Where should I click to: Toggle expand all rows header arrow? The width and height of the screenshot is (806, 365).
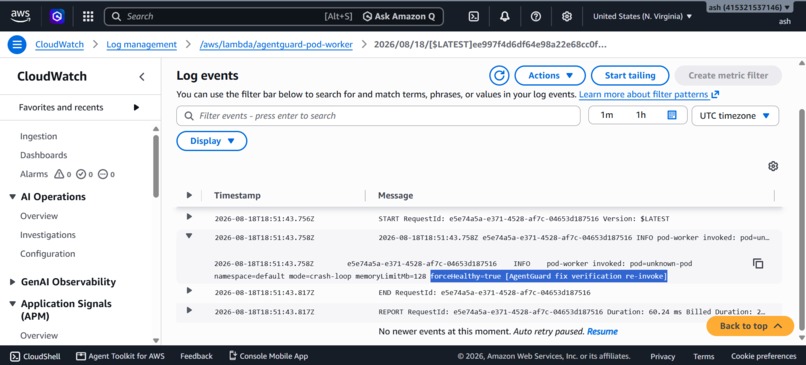click(189, 195)
